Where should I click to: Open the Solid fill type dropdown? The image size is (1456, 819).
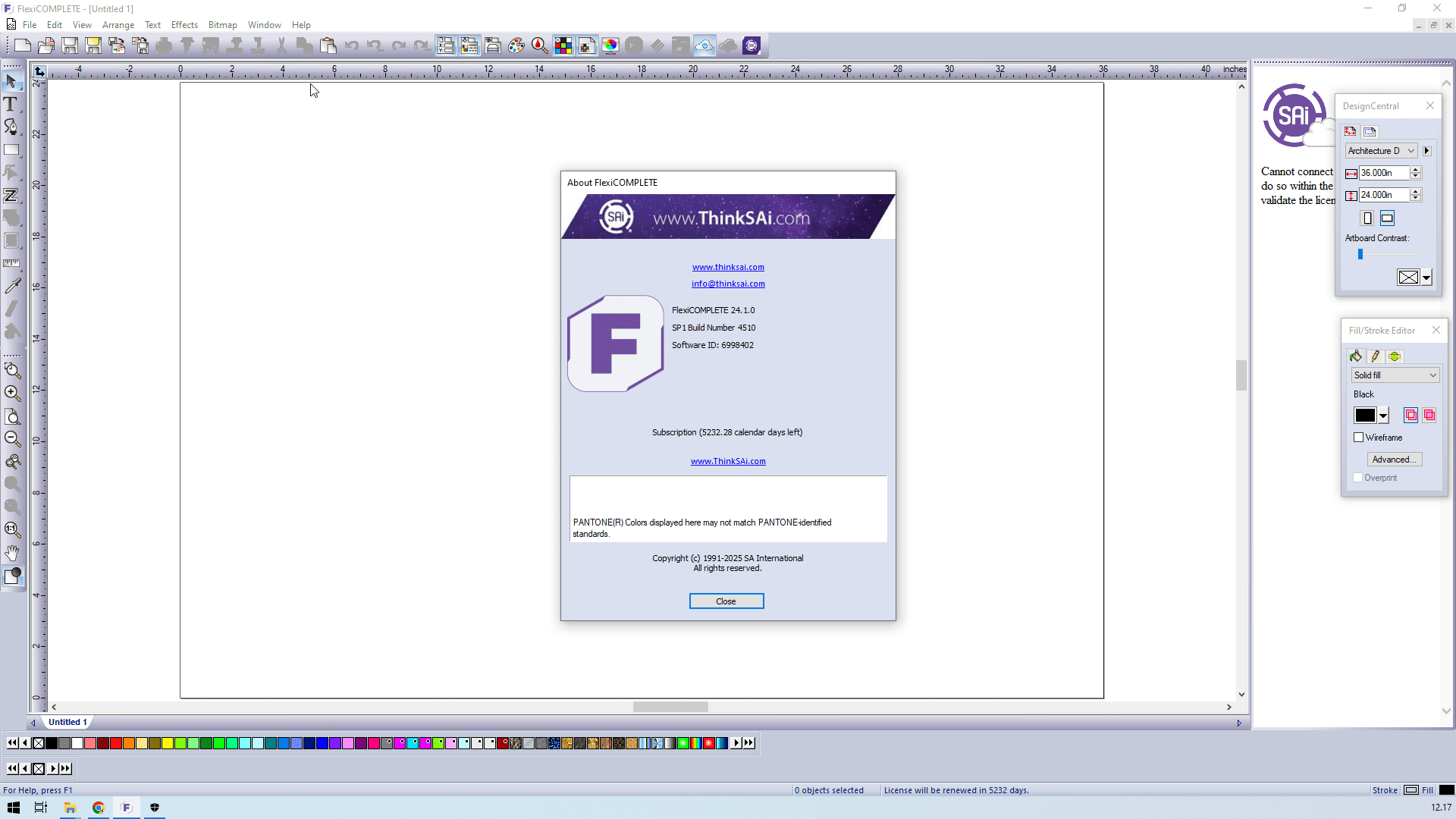(x=1395, y=375)
